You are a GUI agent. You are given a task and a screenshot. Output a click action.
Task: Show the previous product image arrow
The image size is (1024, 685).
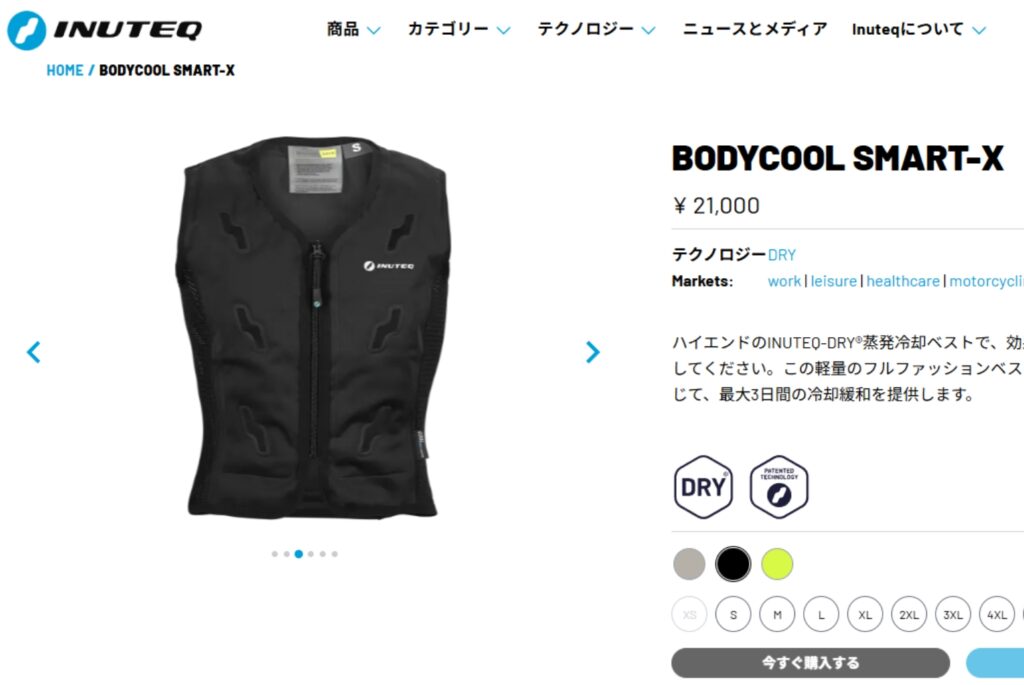coord(33,352)
